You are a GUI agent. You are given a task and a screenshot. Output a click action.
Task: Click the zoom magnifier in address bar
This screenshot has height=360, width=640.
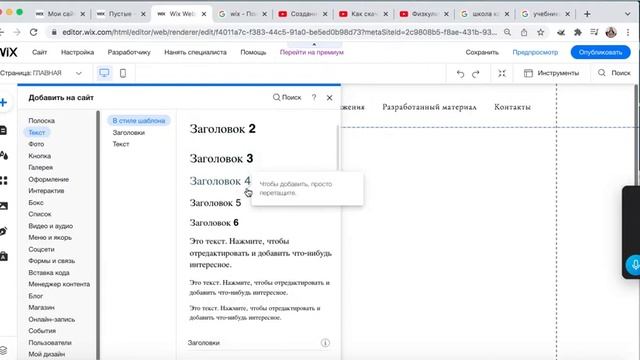[507, 32]
